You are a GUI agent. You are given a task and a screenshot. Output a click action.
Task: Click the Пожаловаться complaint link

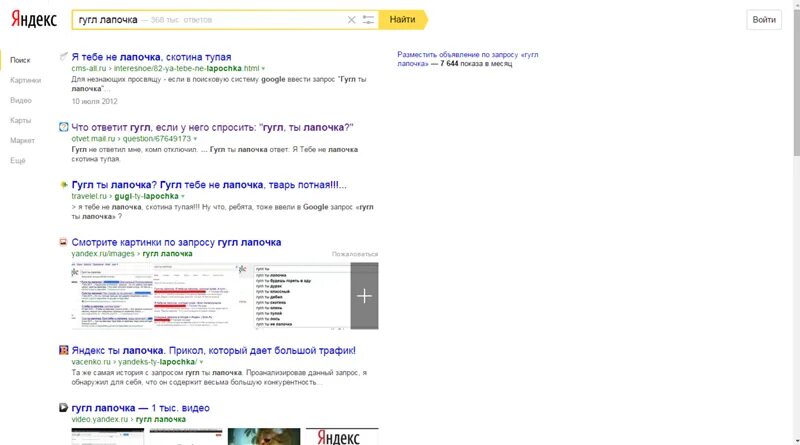355,254
